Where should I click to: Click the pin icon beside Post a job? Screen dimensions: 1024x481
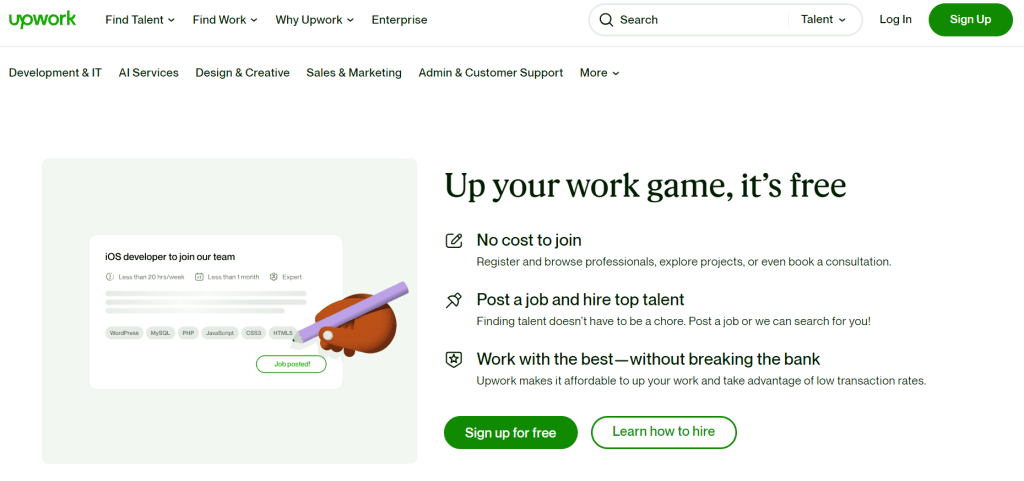click(454, 300)
